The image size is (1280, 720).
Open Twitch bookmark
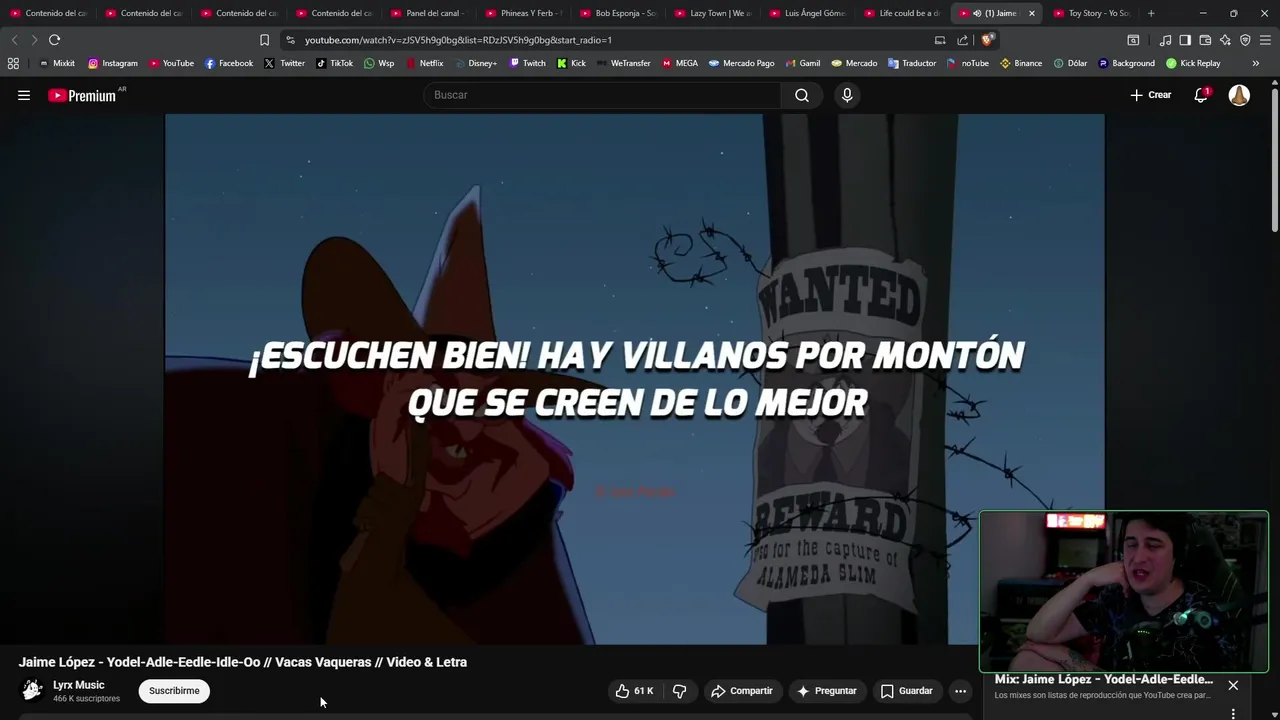tap(527, 63)
